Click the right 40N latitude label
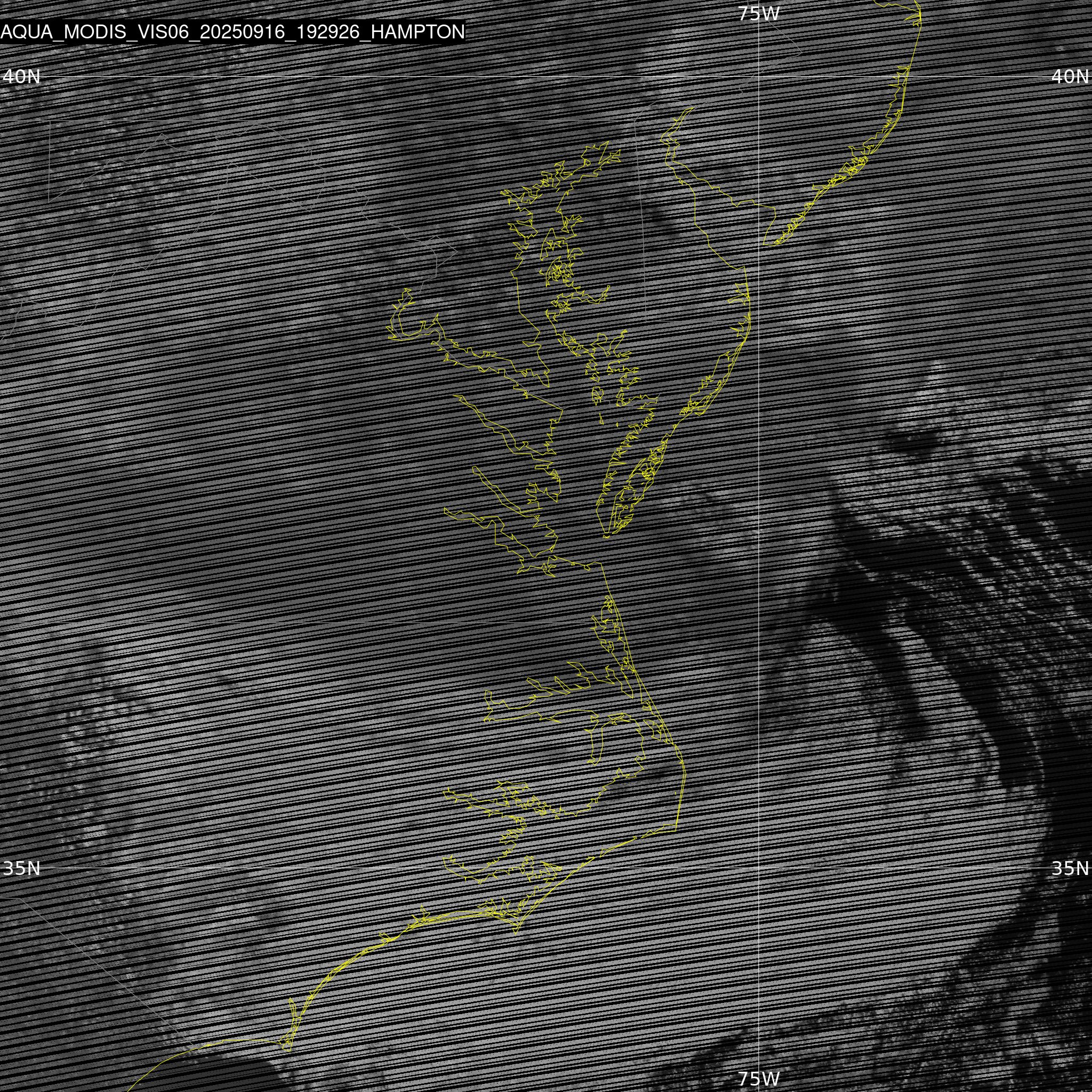Screen dimensions: 1092x1092 click(x=1070, y=76)
